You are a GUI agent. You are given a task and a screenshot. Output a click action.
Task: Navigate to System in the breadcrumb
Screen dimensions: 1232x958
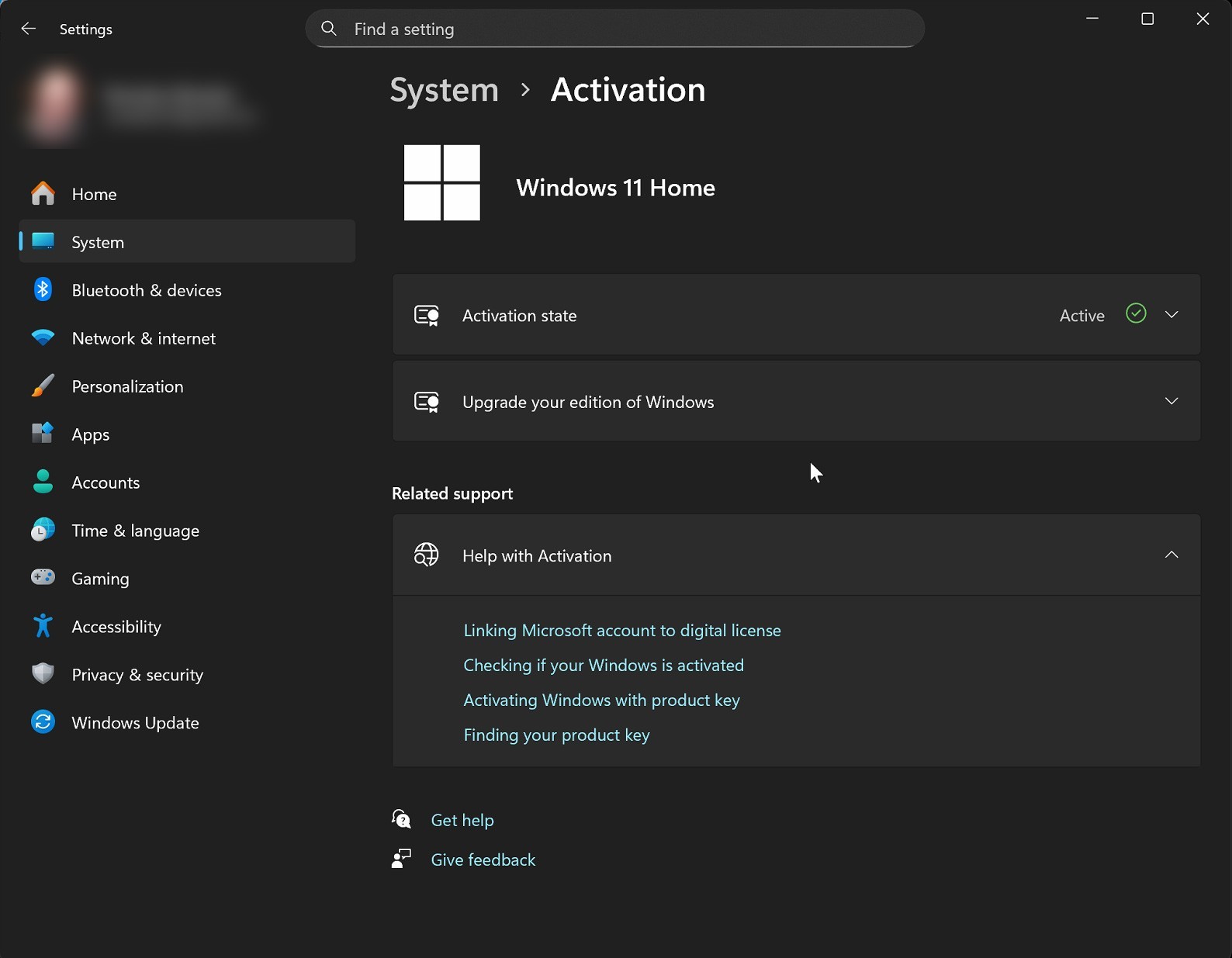[x=444, y=90]
